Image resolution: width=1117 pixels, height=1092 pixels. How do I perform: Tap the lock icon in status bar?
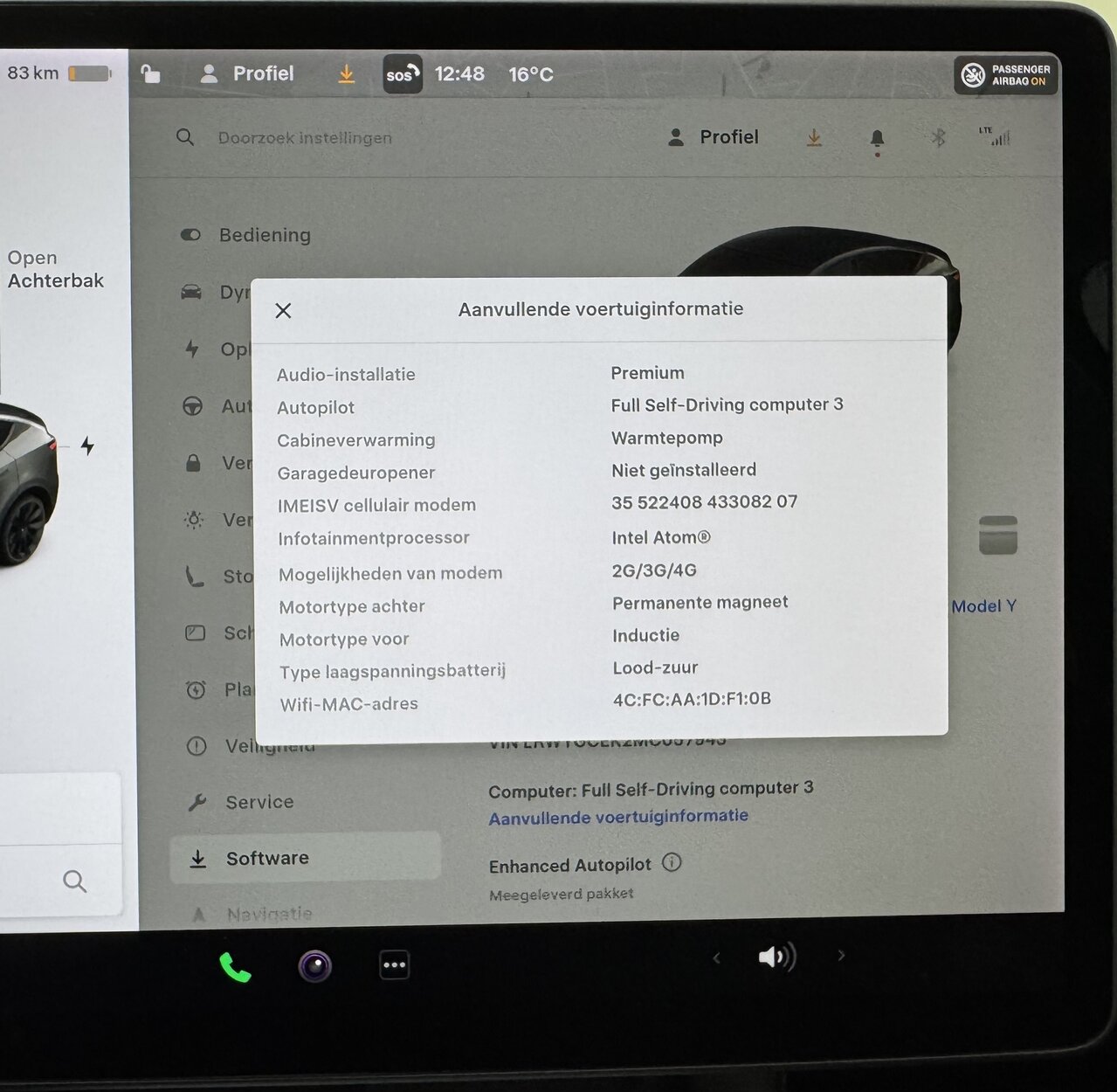tap(150, 74)
